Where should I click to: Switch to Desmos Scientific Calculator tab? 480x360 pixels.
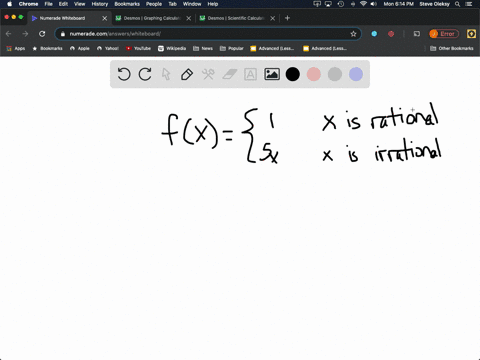tap(236, 18)
